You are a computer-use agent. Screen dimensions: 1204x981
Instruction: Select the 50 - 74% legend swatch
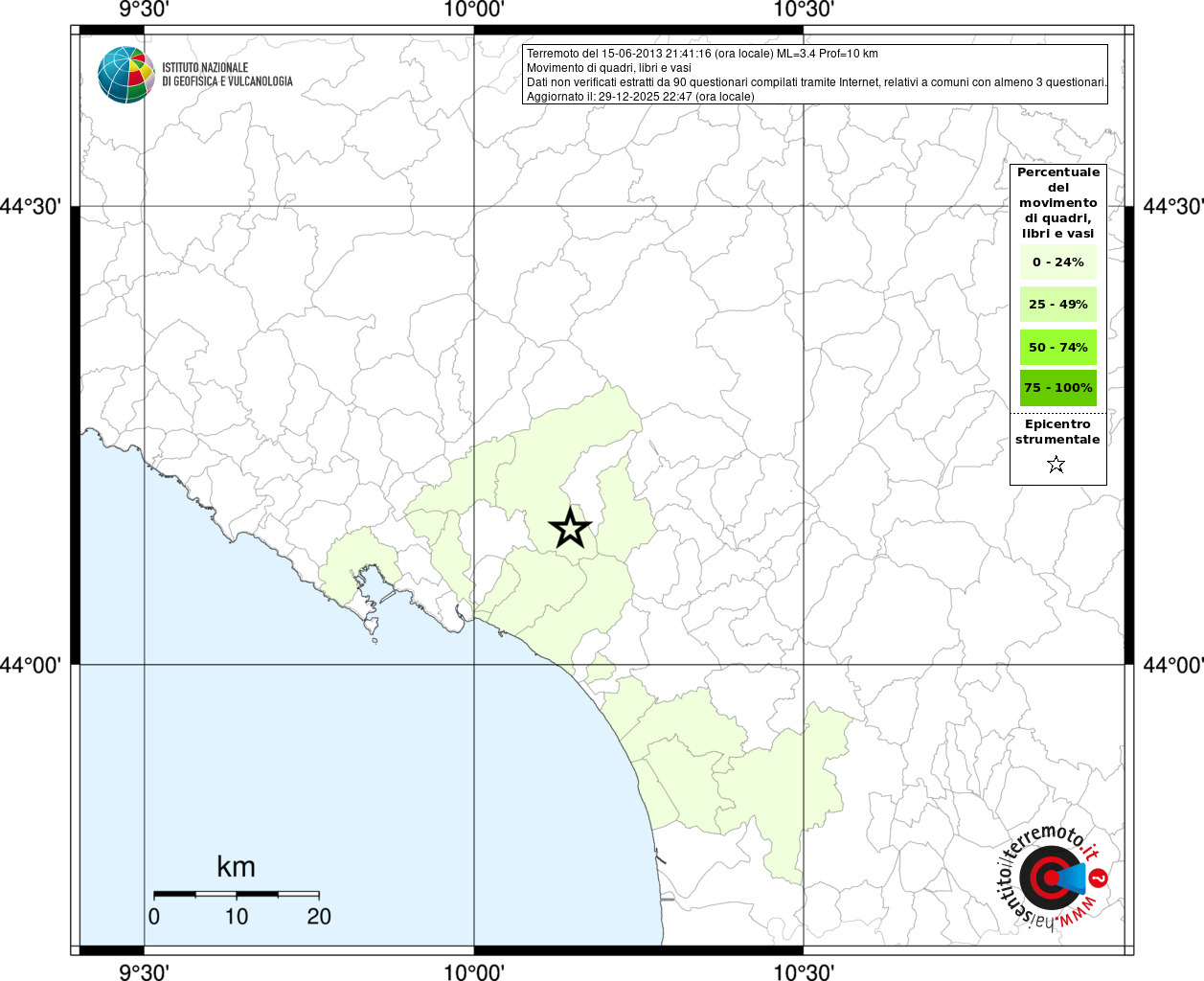1058,347
